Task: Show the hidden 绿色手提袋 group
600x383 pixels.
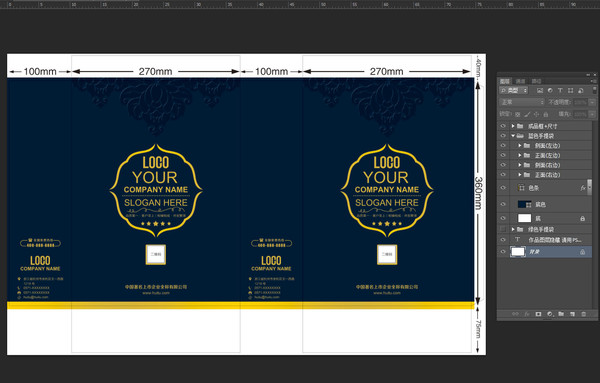Action: (x=503, y=229)
